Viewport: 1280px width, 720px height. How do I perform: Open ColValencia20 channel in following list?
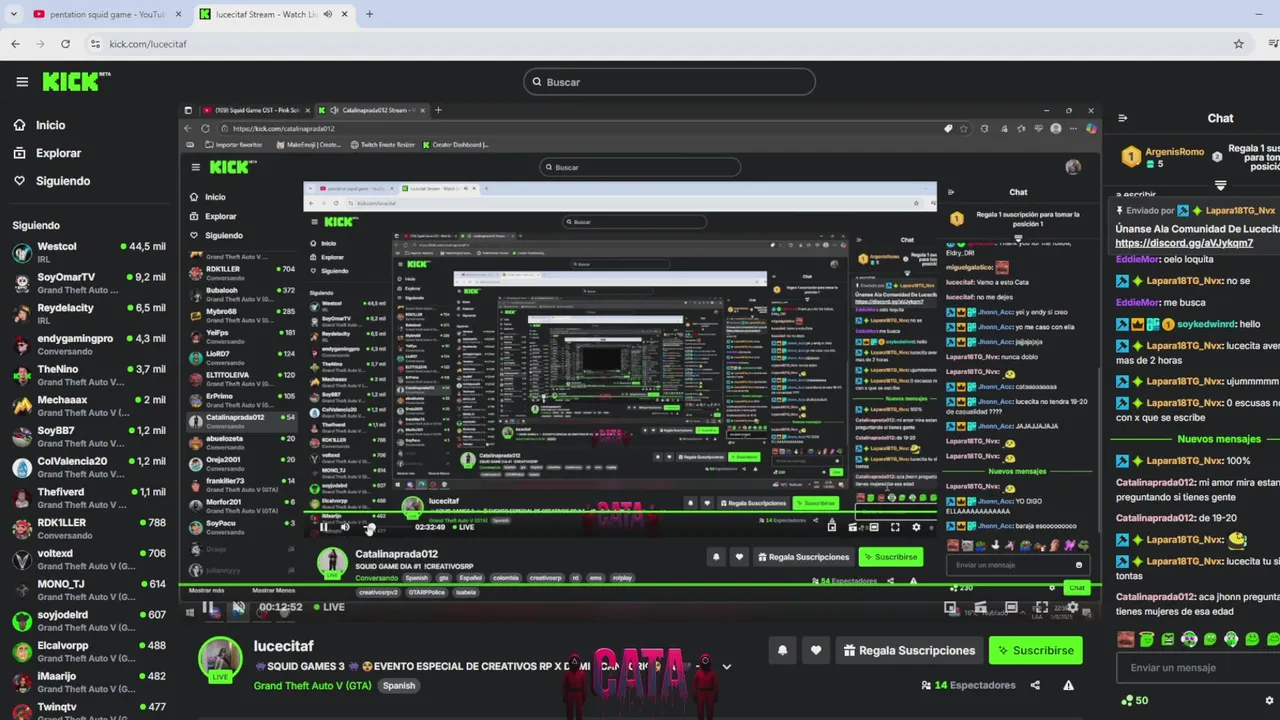coord(88,467)
